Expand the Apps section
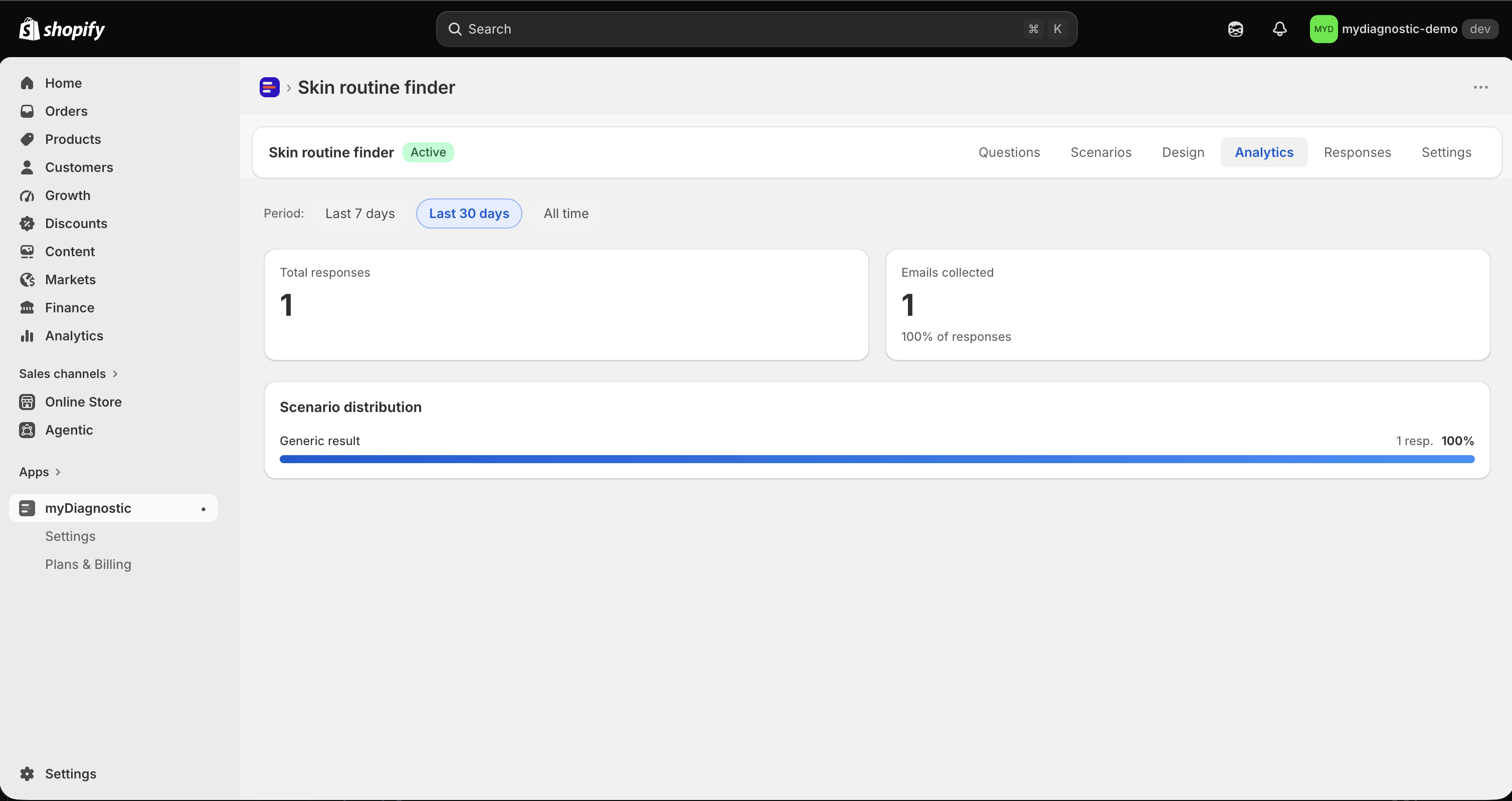The width and height of the screenshot is (1512, 801). 40,472
